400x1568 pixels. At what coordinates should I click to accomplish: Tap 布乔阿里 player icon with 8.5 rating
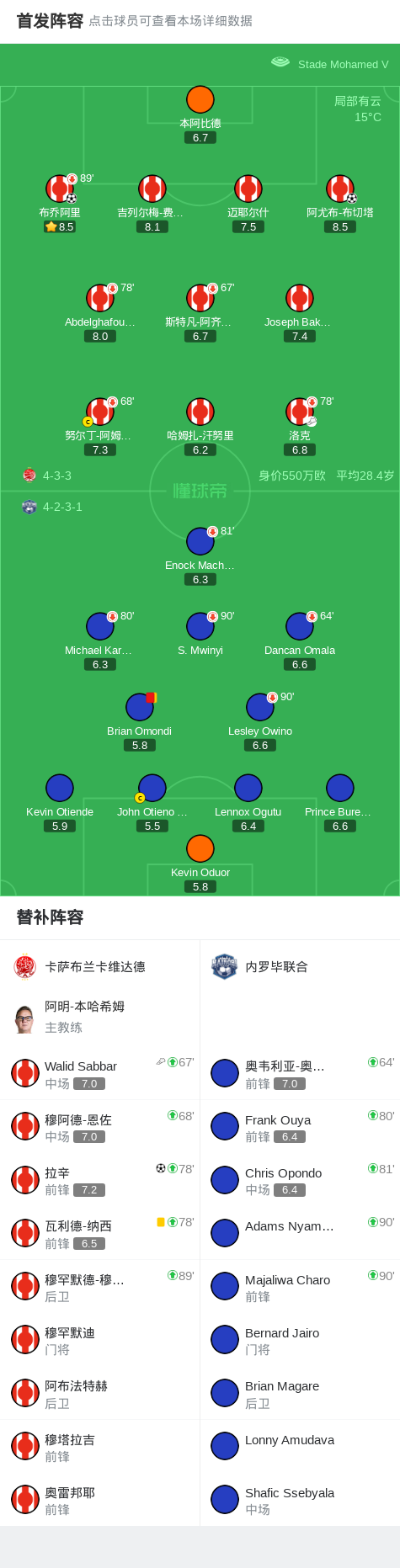click(x=60, y=189)
